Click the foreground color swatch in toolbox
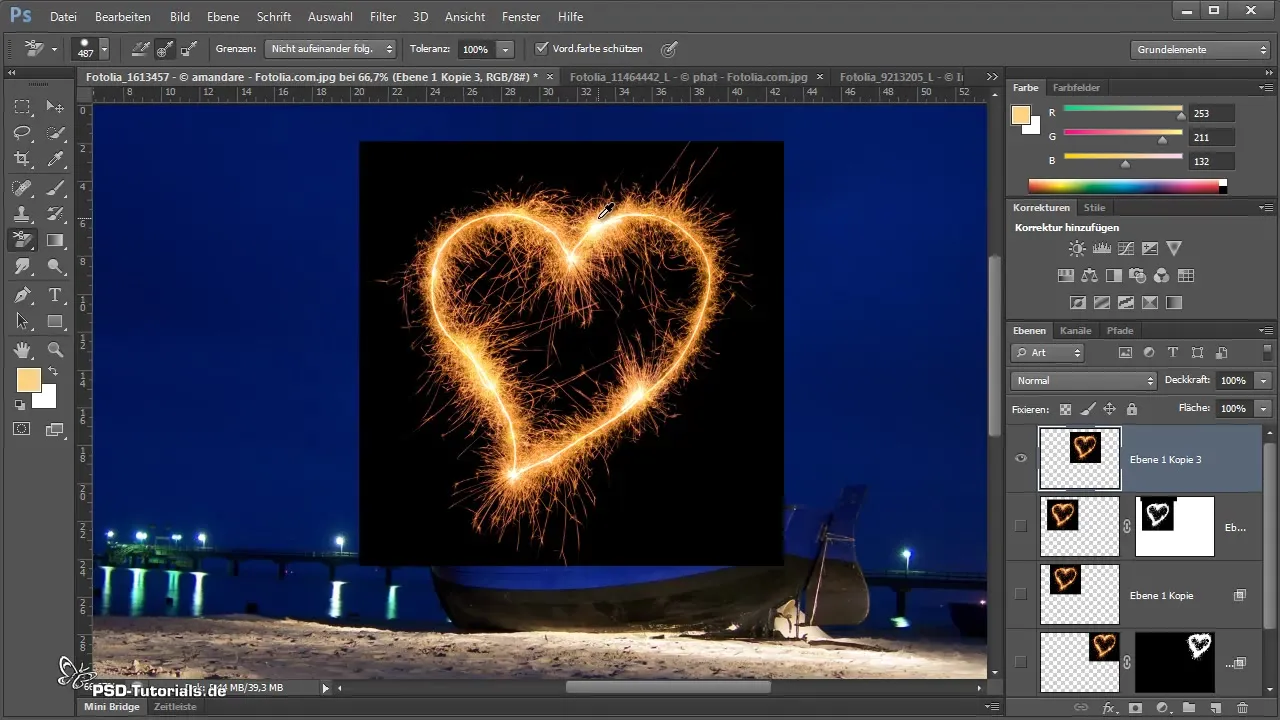The height and width of the screenshot is (720, 1280). [27, 380]
